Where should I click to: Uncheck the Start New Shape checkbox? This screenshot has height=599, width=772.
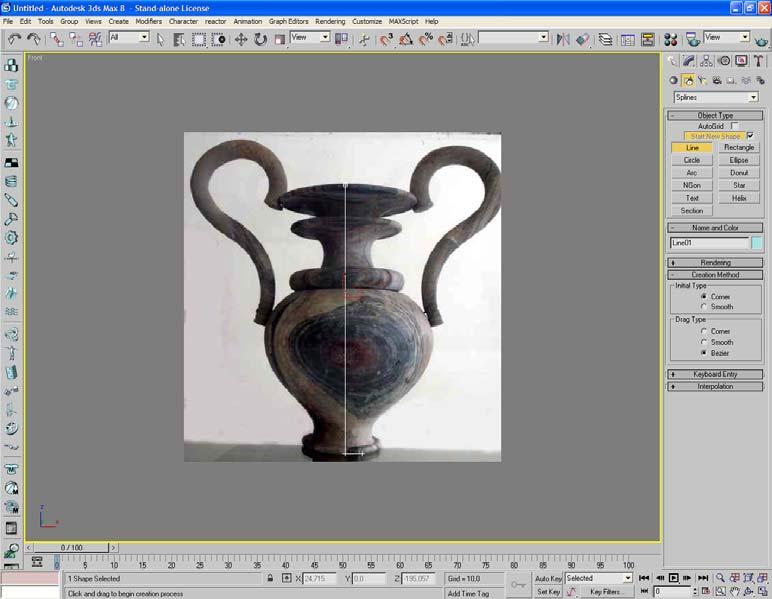750,136
